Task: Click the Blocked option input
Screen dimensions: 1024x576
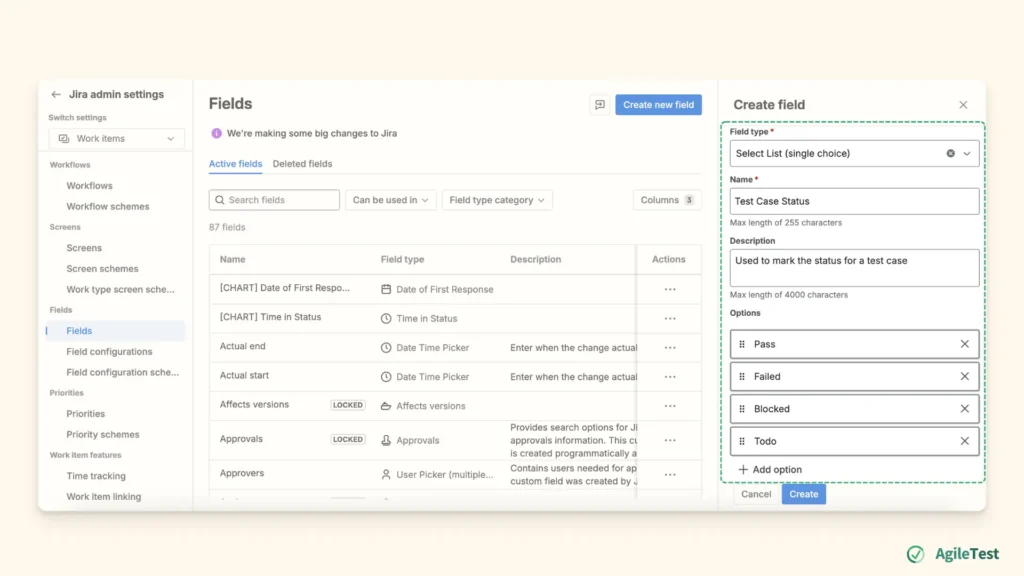Action: 854,409
